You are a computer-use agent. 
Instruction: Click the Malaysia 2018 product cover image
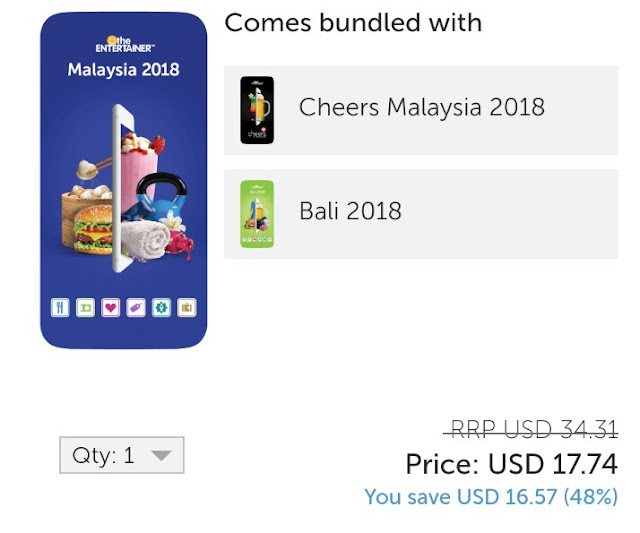(123, 180)
